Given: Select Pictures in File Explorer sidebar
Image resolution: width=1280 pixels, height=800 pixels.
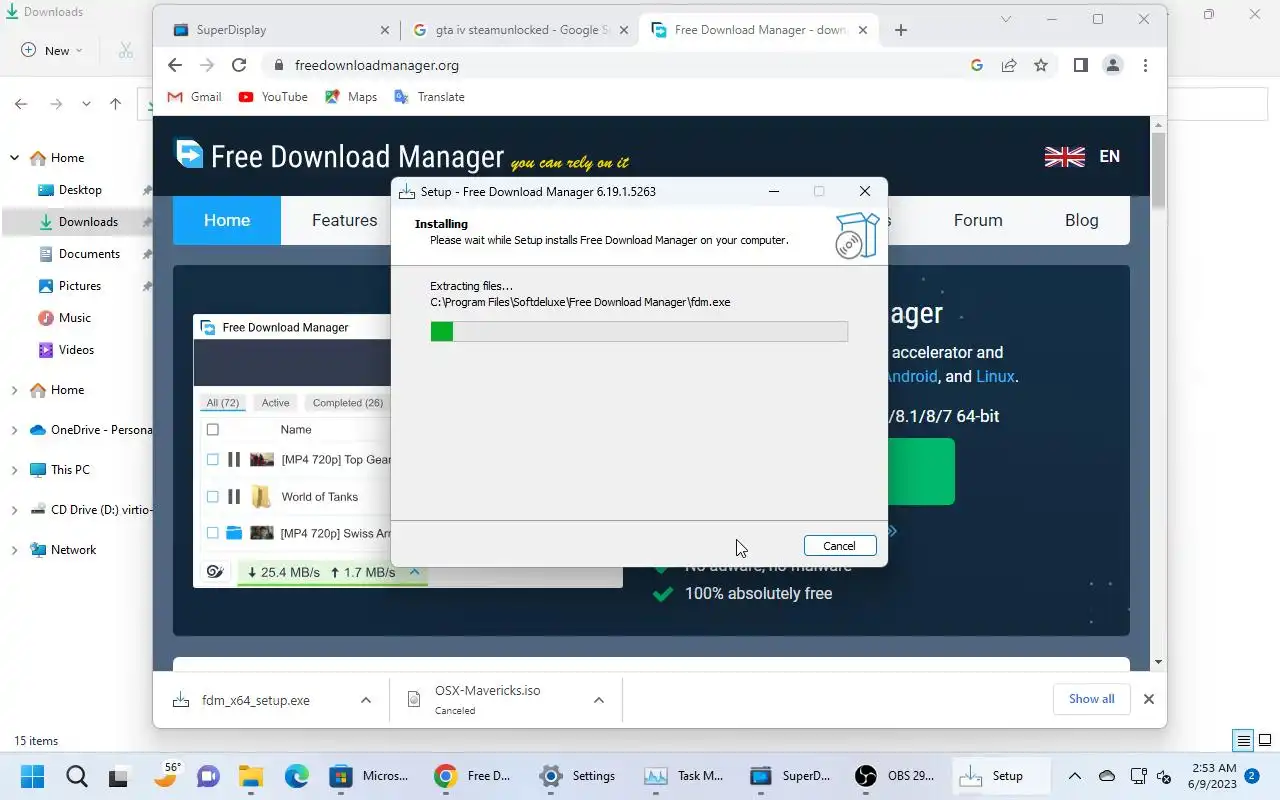Looking at the screenshot, I should 80,286.
